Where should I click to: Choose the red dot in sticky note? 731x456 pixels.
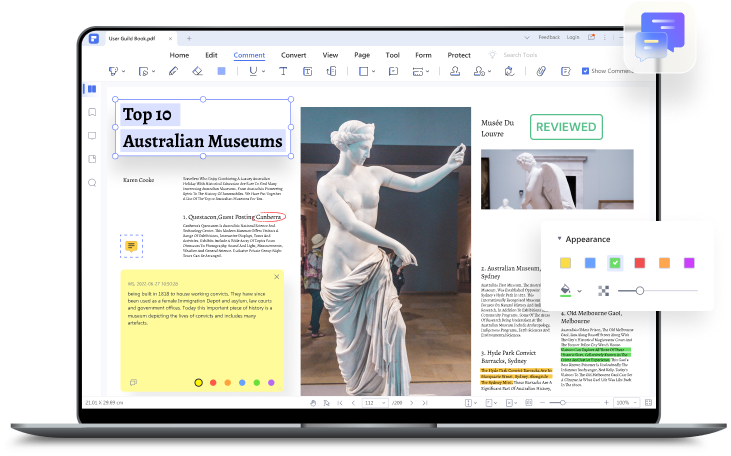(213, 383)
